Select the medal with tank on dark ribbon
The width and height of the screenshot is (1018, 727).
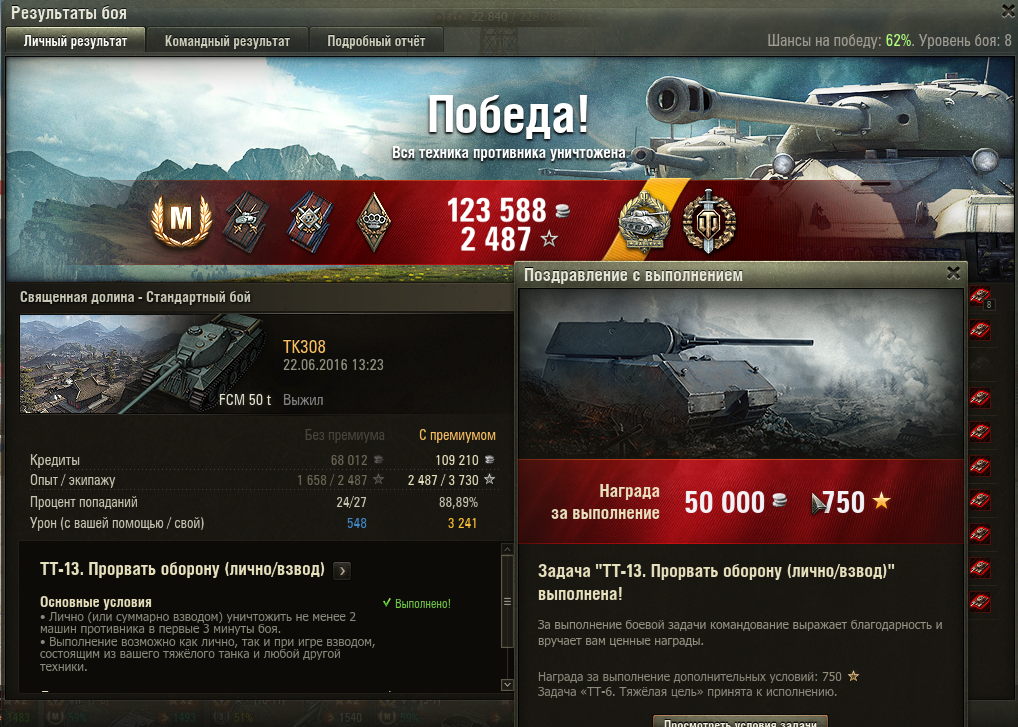click(247, 222)
